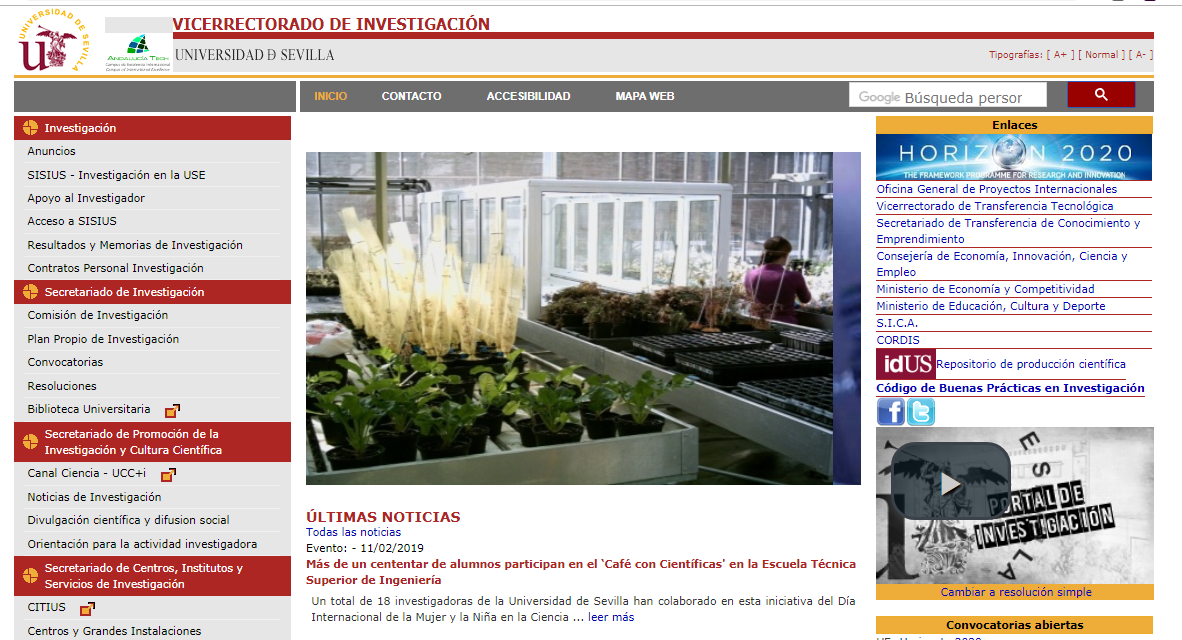Screen dimensions: 1182x640
Task: Open the Facebook icon link
Action: tap(890, 412)
